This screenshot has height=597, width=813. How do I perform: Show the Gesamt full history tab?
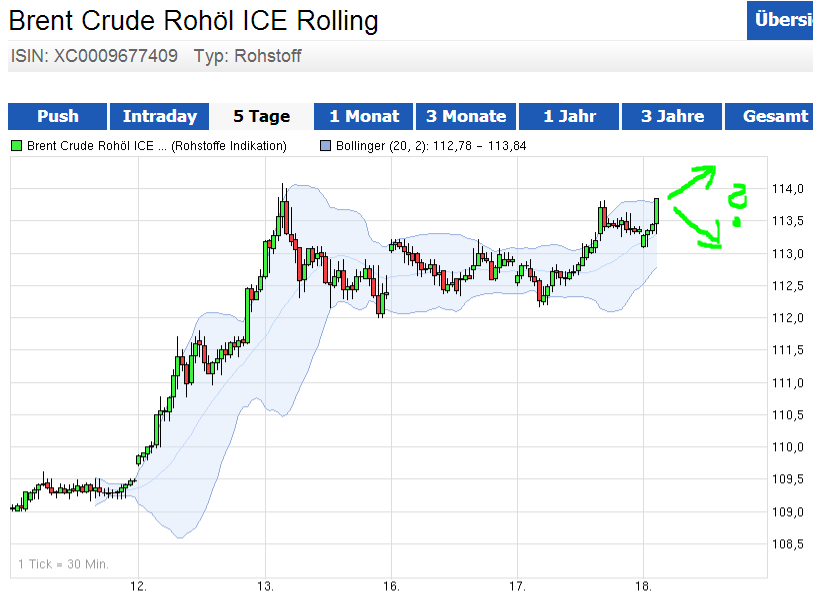[774, 116]
